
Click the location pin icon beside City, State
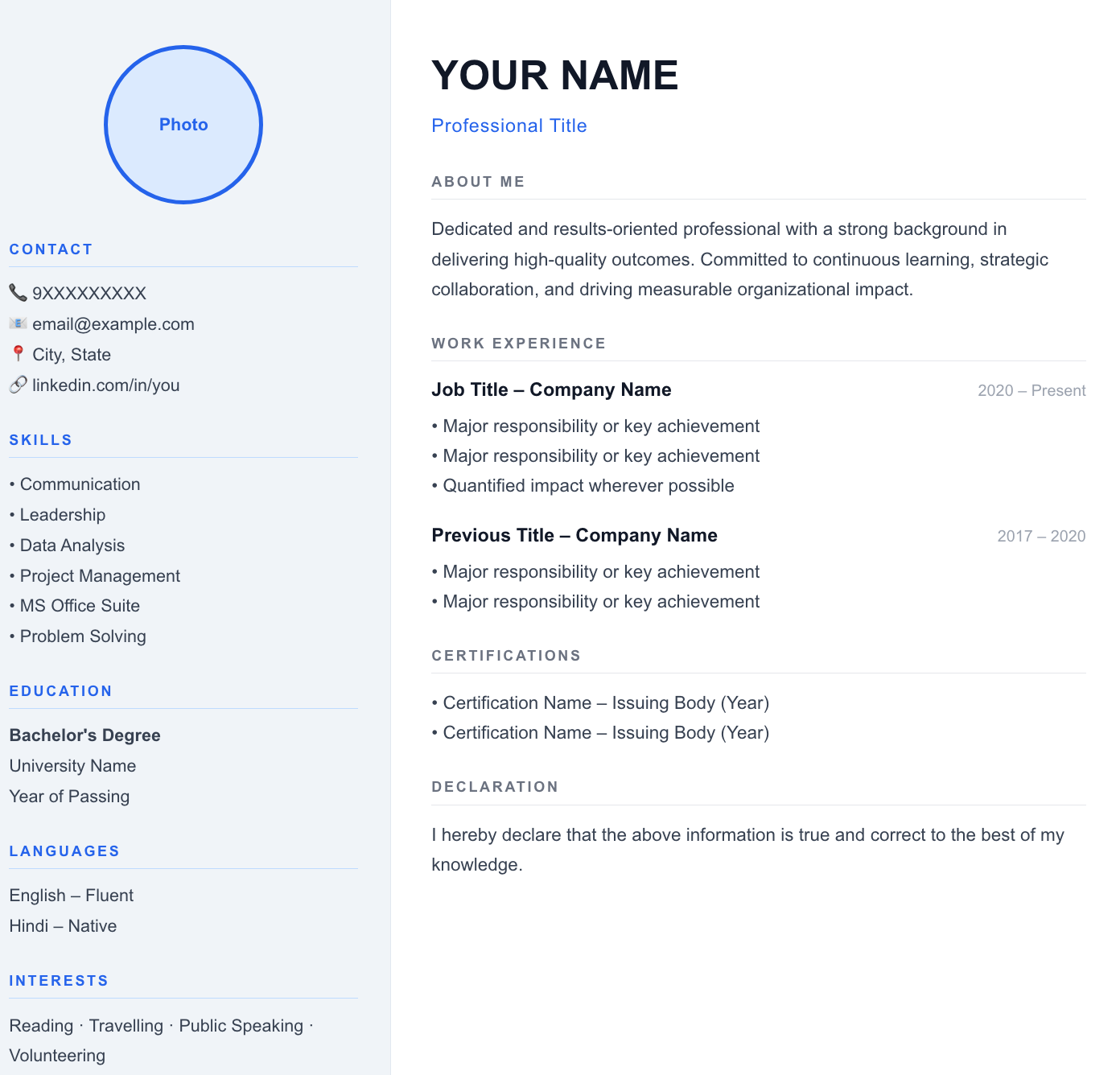19,354
